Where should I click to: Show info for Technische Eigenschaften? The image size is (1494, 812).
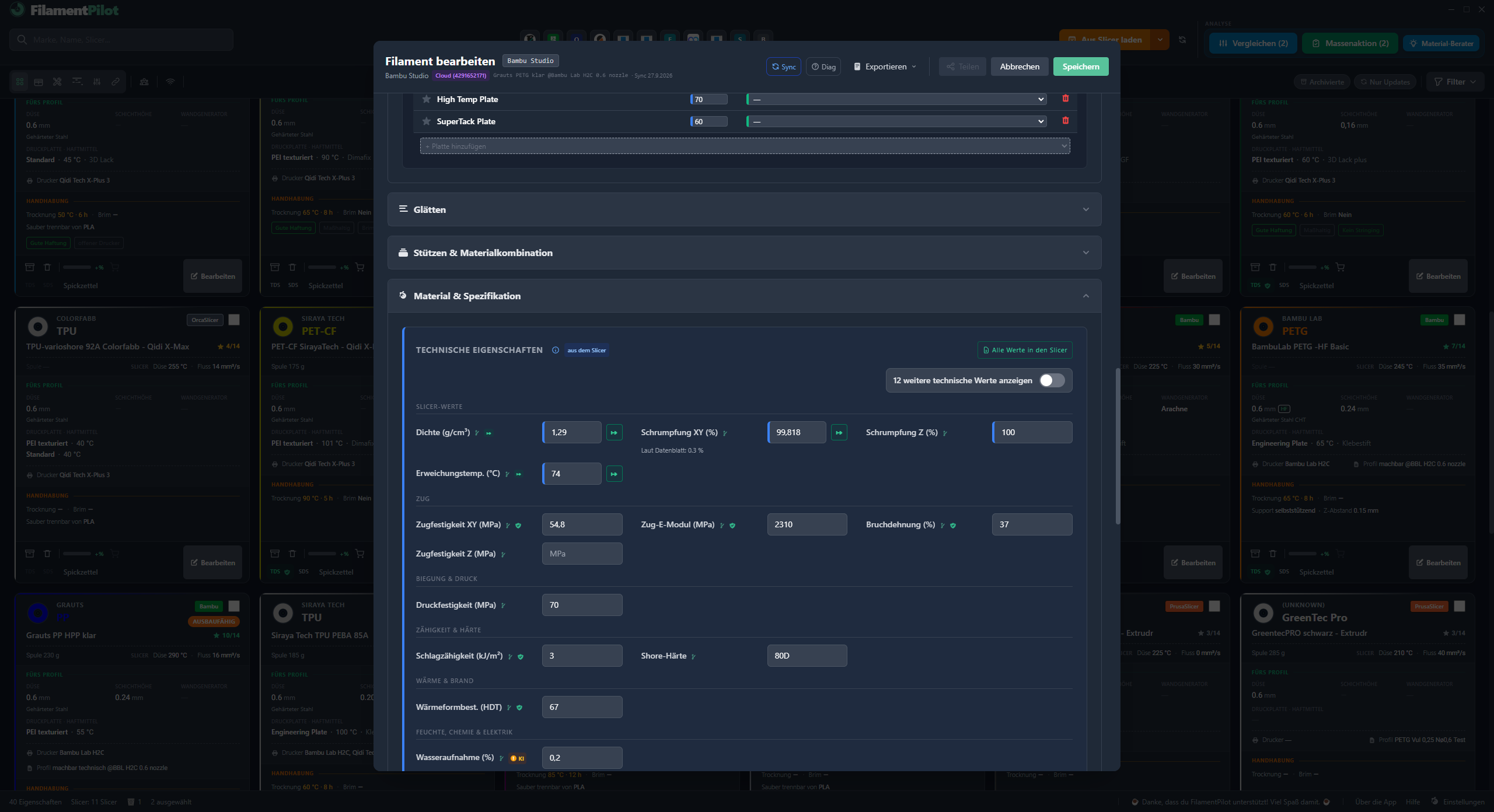coord(556,350)
